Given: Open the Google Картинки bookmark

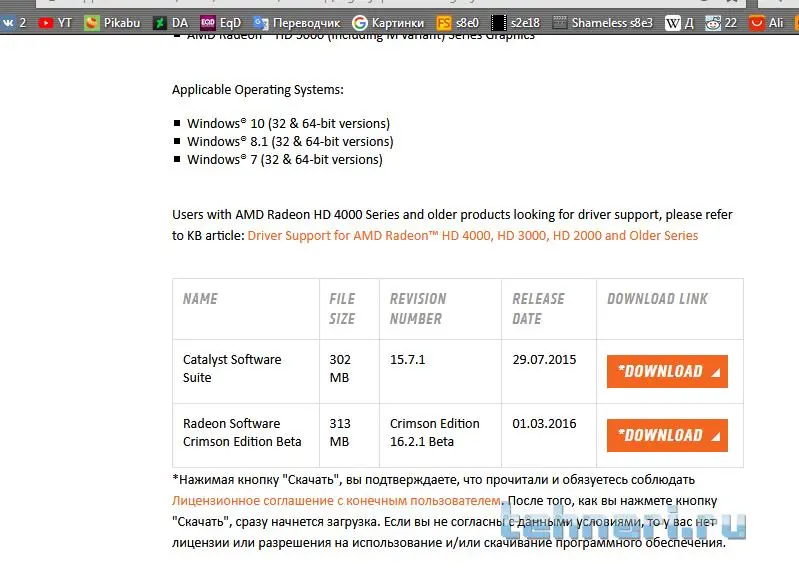Looking at the screenshot, I should pos(388,23).
